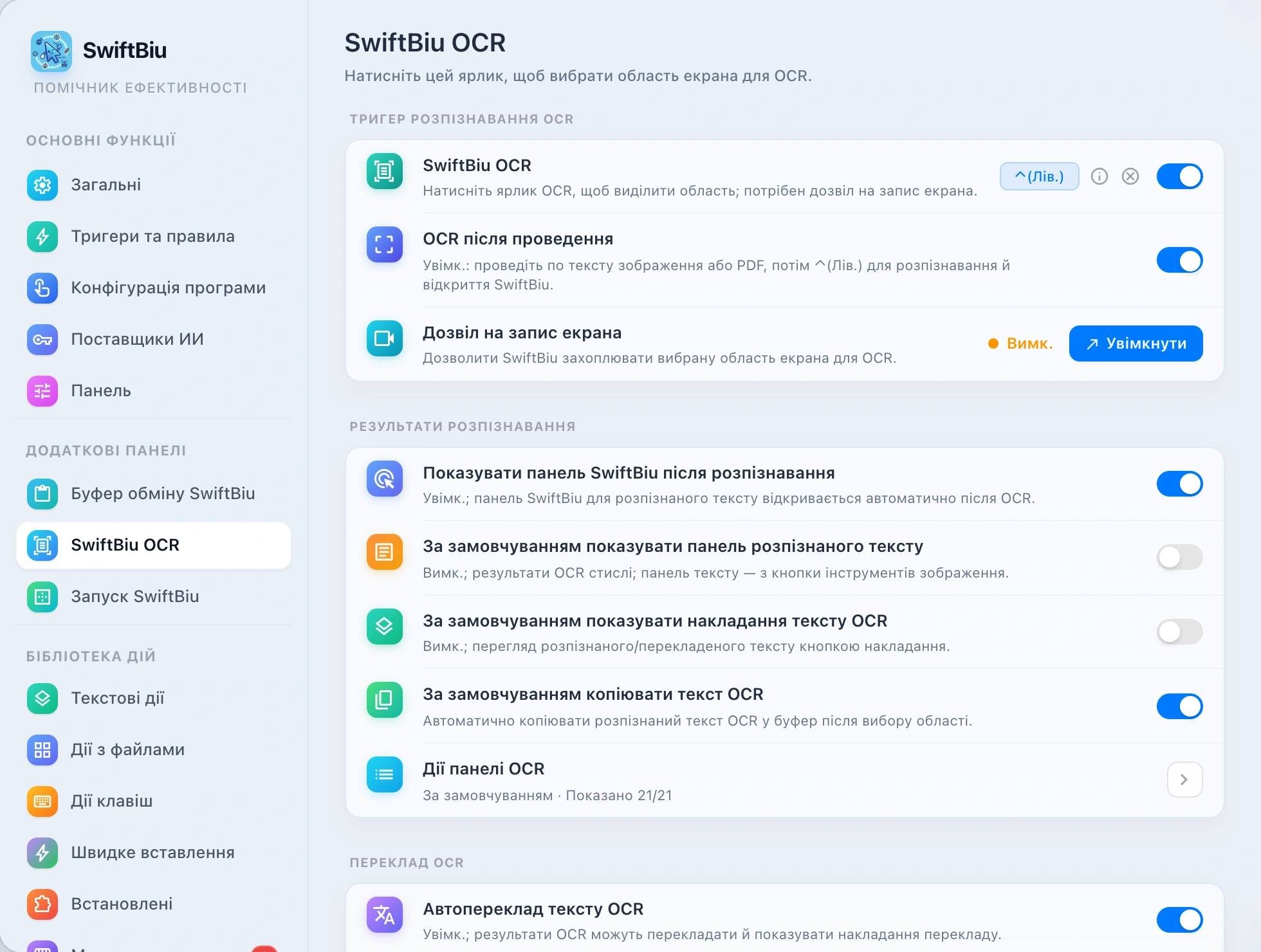The width and height of the screenshot is (1261, 952).
Task: Click the Дії з файлами squares icon
Action: tap(42, 750)
